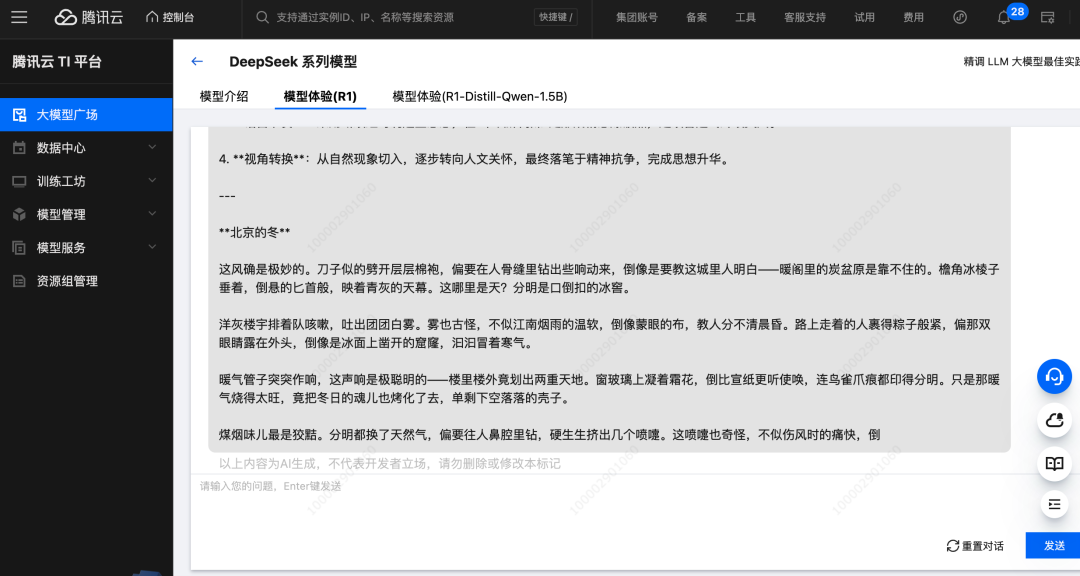Click the floating cloud assistant icon
The image size is (1080, 576).
tap(1054, 420)
